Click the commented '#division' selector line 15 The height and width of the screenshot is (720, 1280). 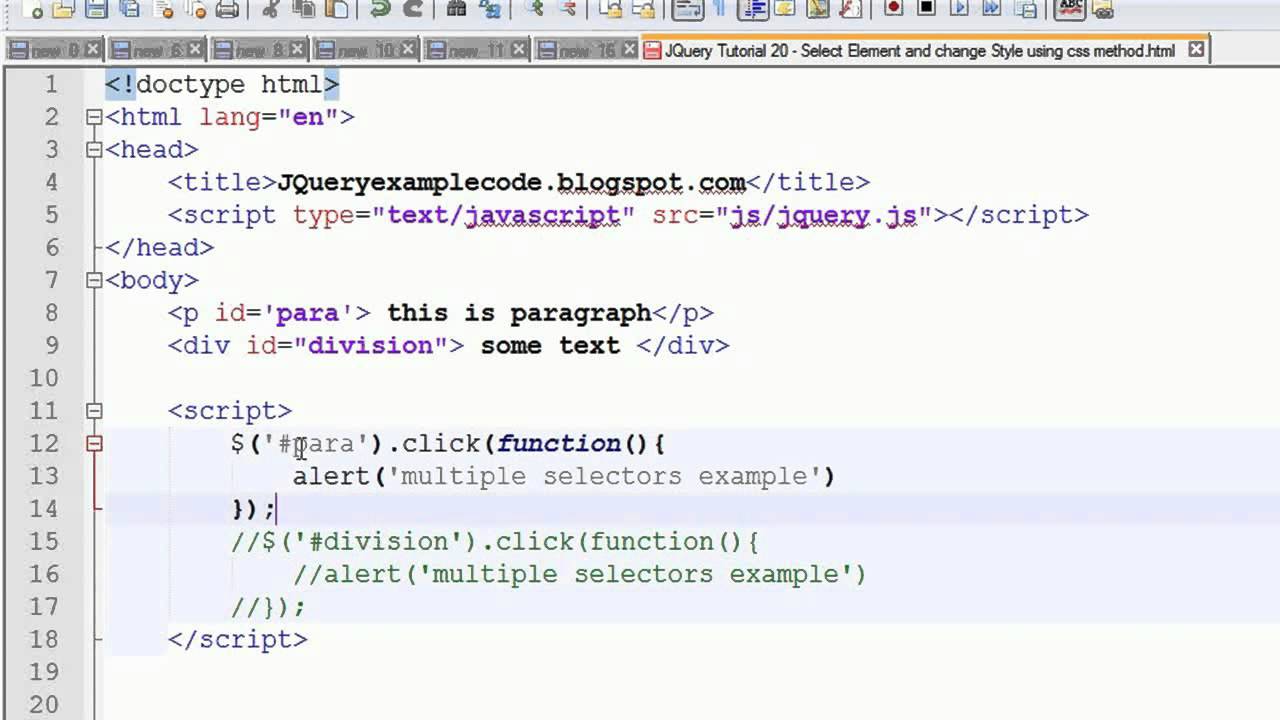coord(379,542)
